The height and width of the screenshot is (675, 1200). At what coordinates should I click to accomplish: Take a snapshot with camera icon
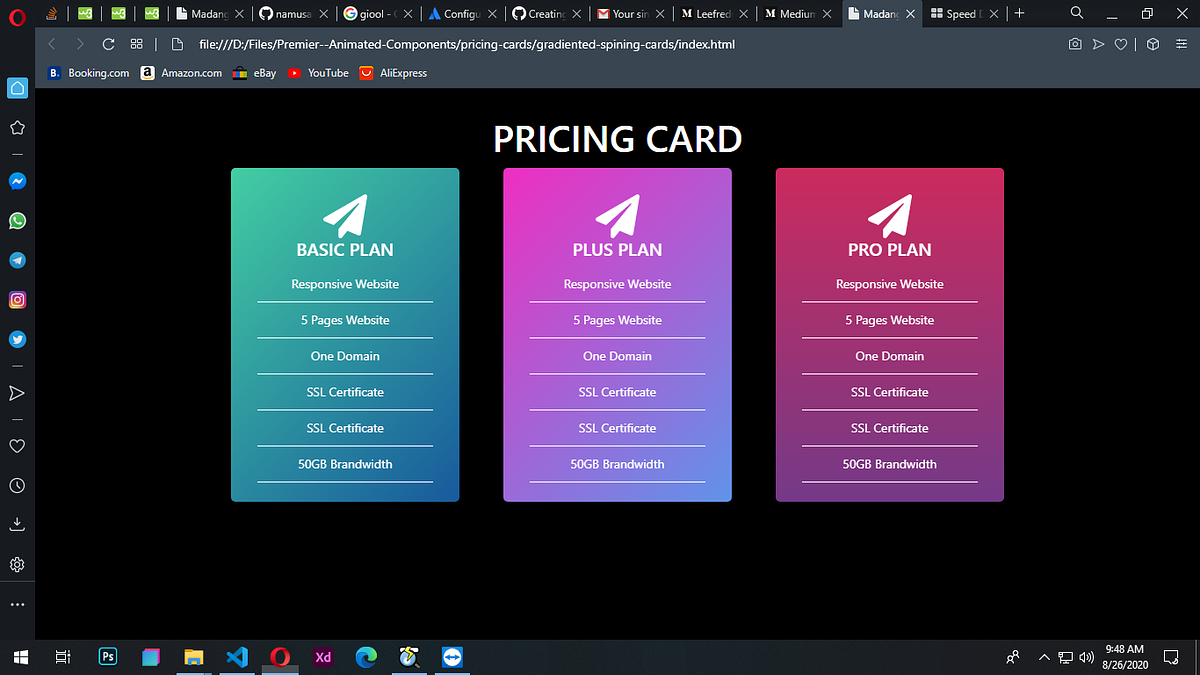coord(1075,44)
